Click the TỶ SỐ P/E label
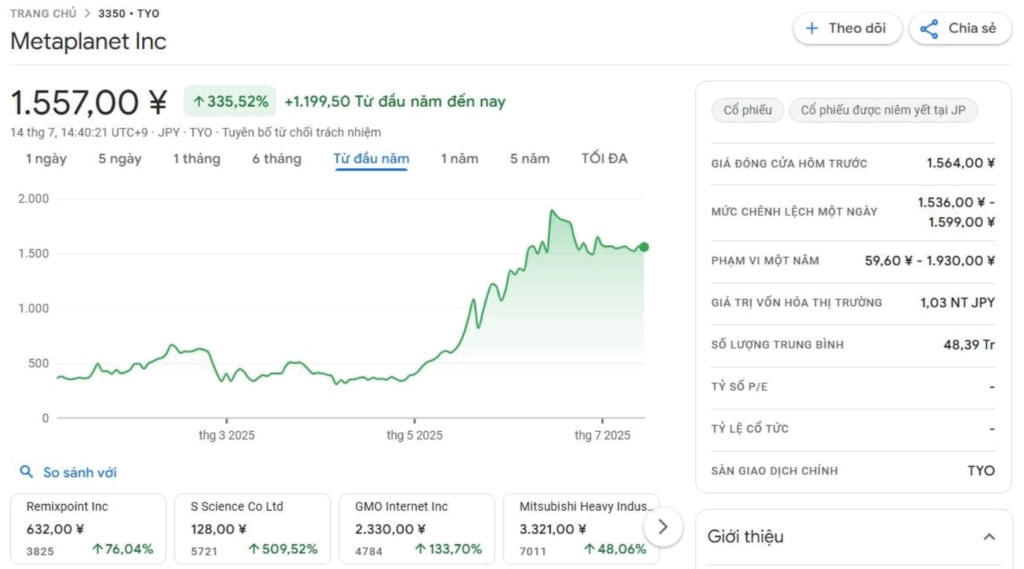The height and width of the screenshot is (569, 1024). click(x=739, y=387)
